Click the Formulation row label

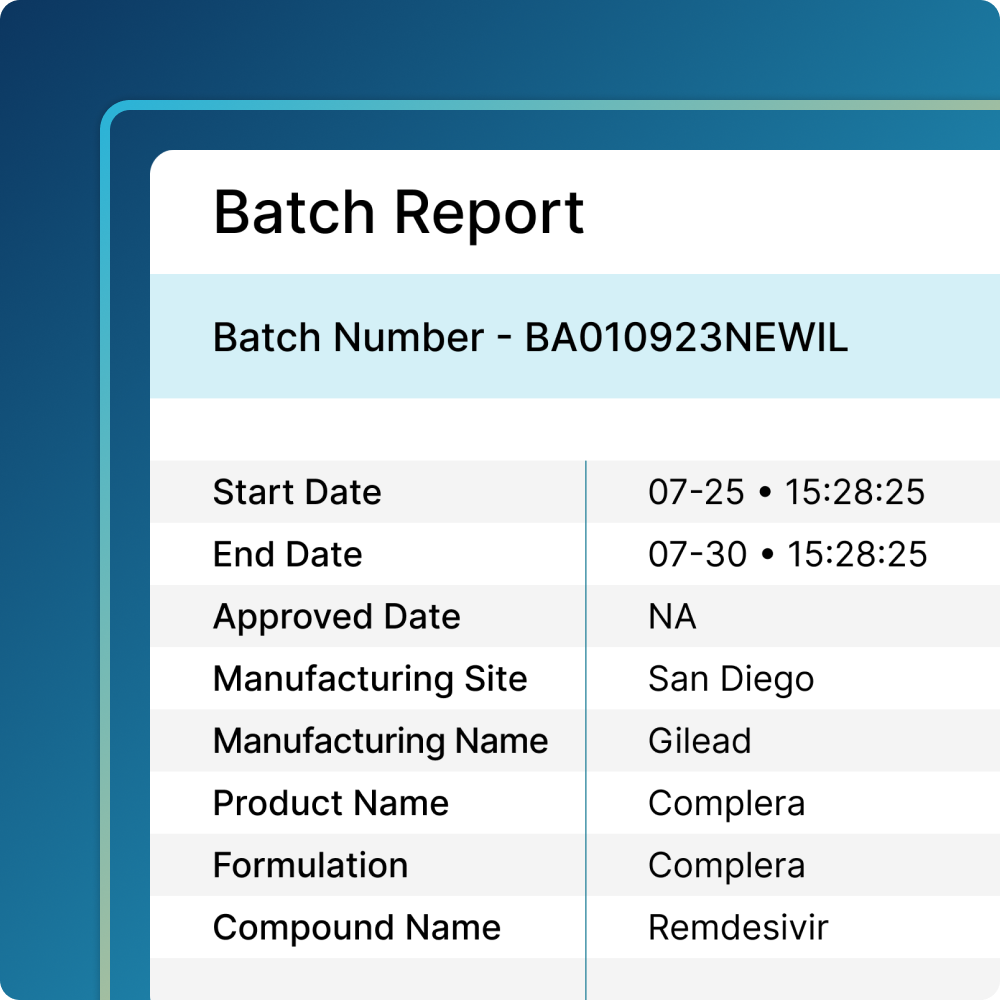click(310, 865)
